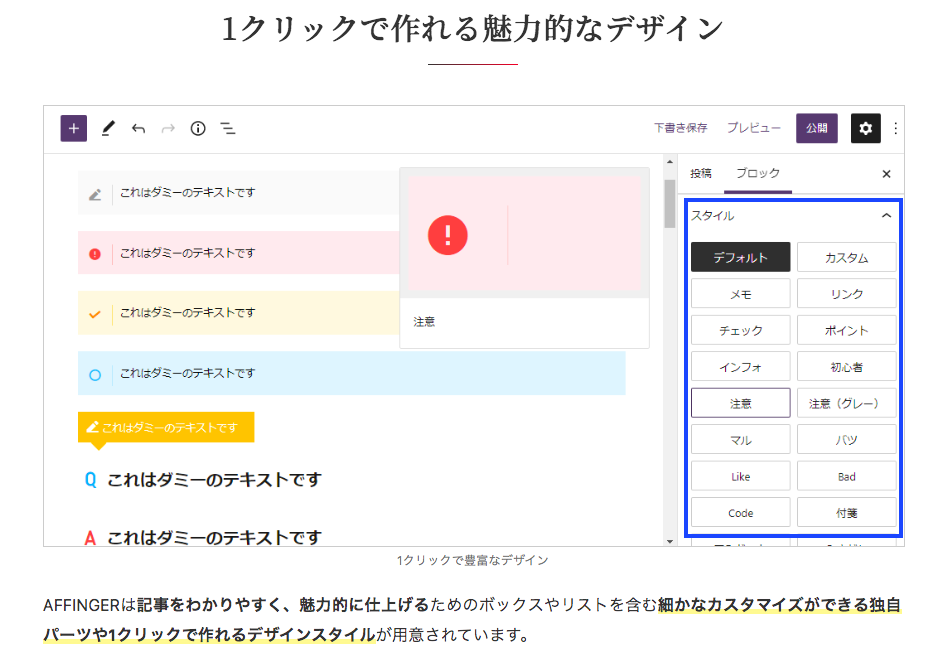Click the purple 公開 publish button
The width and height of the screenshot is (937, 666).
pos(816,128)
